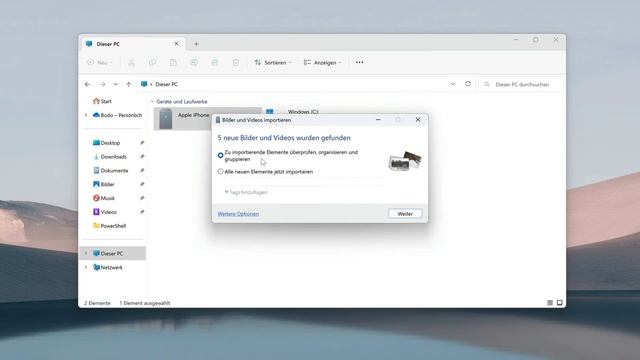Click the Weiter button
This screenshot has height=360, width=640.
[x=405, y=213]
